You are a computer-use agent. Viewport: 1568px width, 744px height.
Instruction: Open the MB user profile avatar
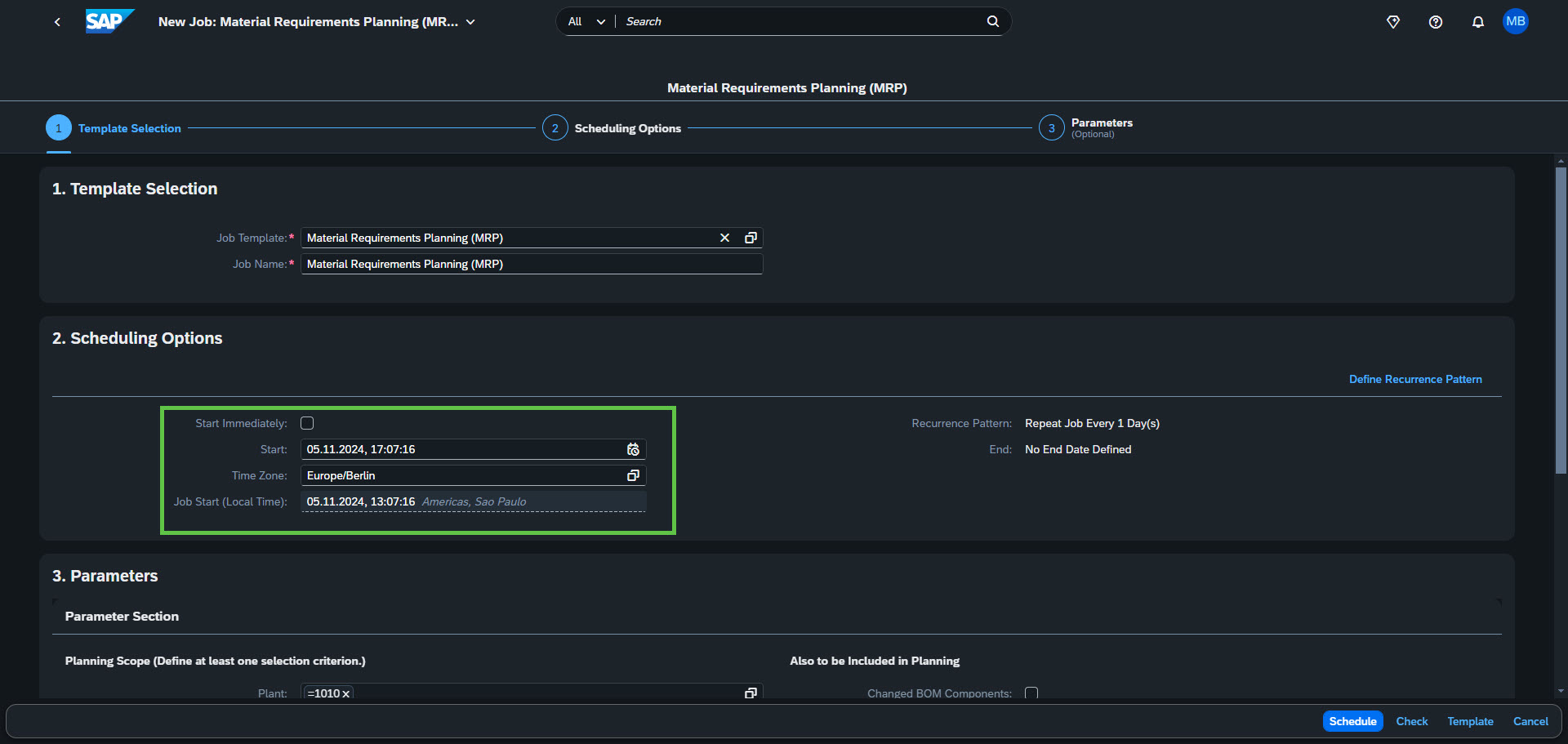[1516, 21]
